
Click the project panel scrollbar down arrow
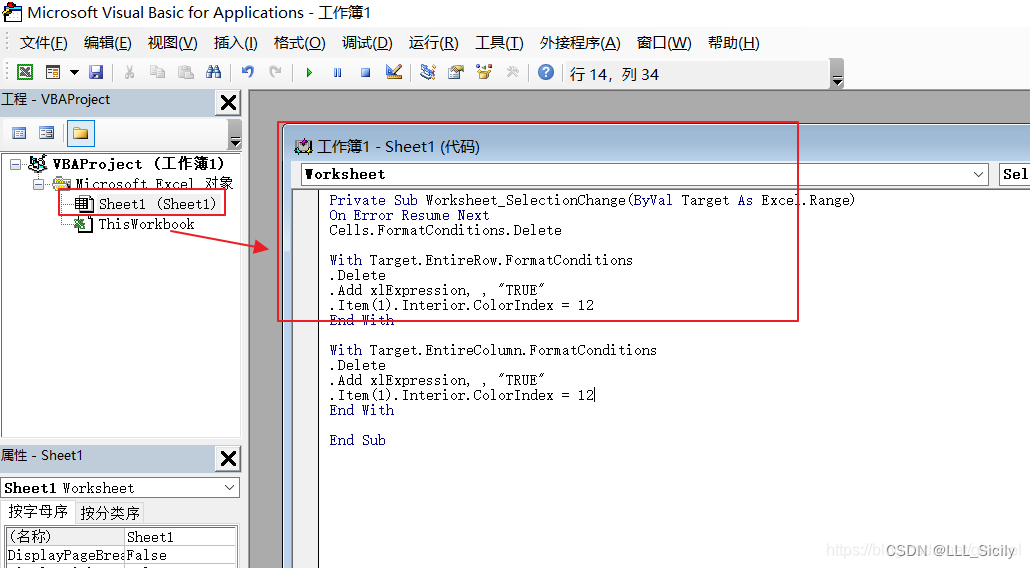235,141
